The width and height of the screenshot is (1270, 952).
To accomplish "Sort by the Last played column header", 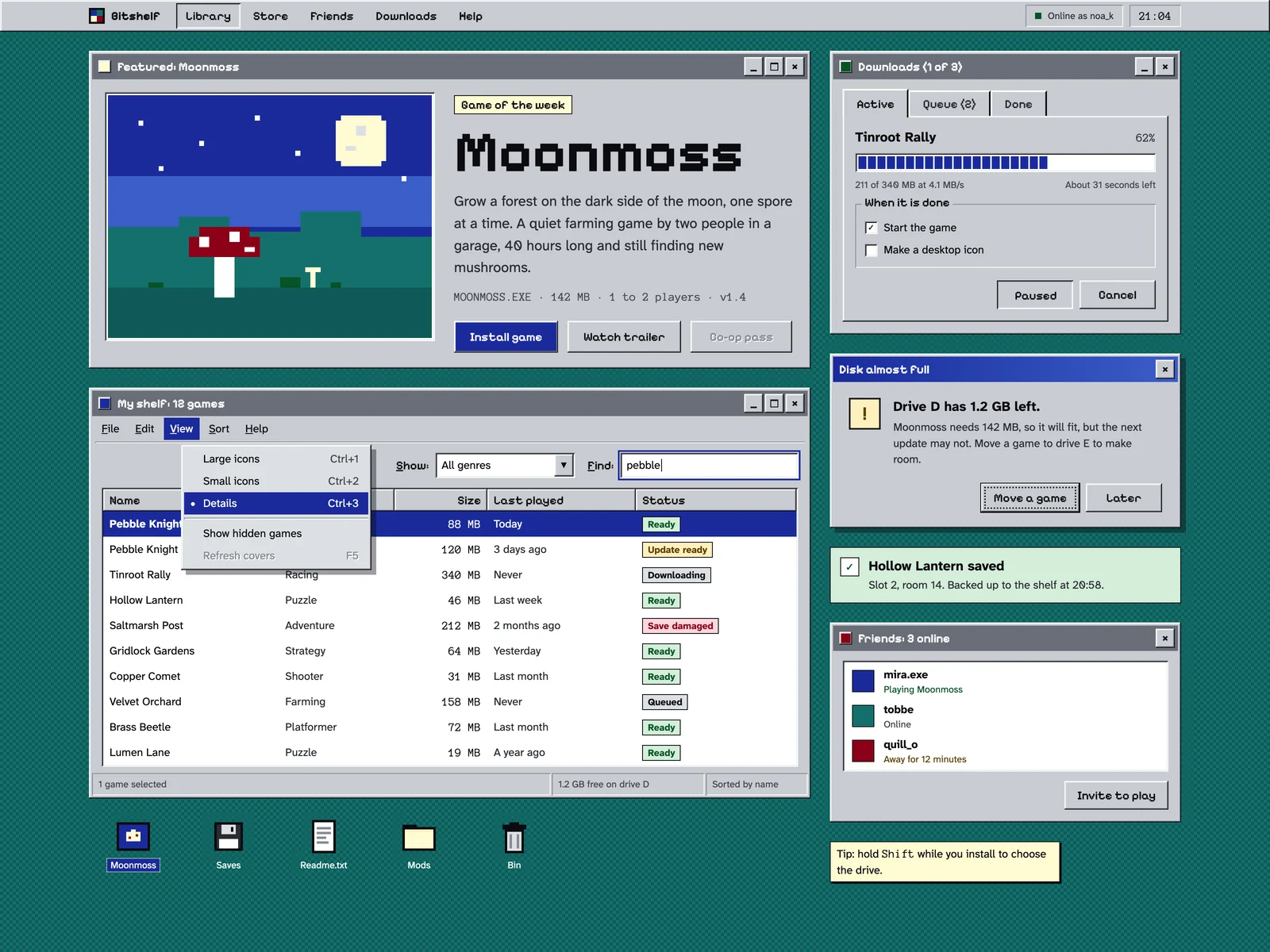I will (x=560, y=500).
